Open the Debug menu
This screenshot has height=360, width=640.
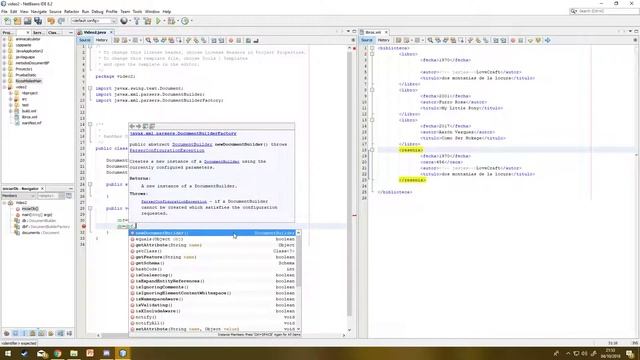[97, 11]
